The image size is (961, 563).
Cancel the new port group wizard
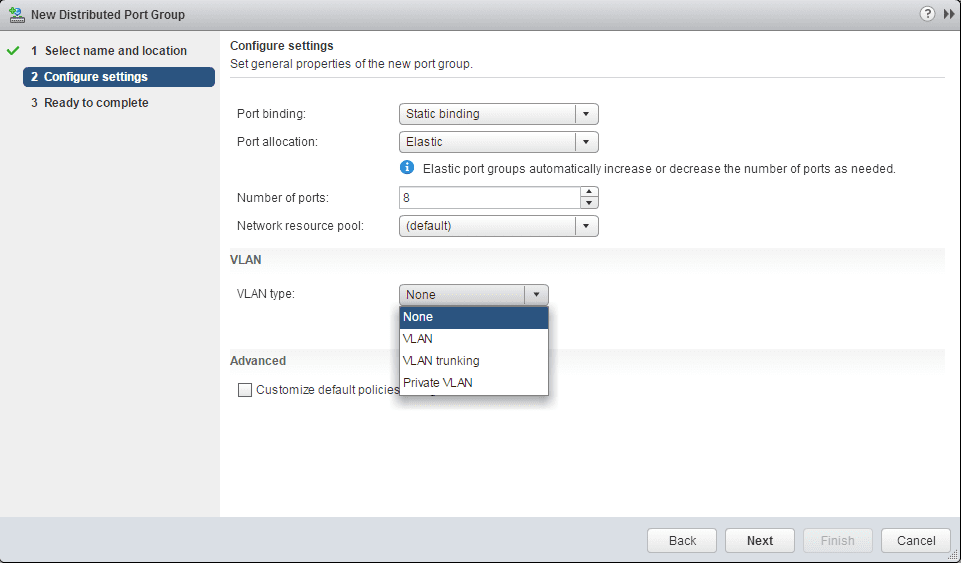click(x=915, y=541)
